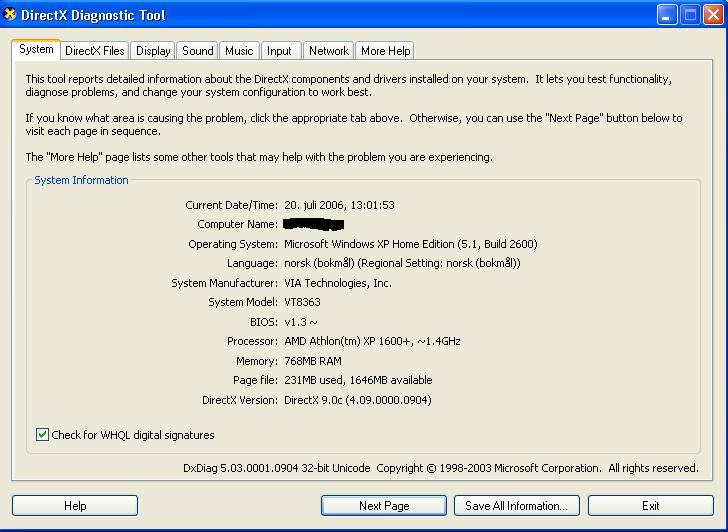Click the 'Processor:' label
Viewport: 728px width, 532px height.
point(252,342)
